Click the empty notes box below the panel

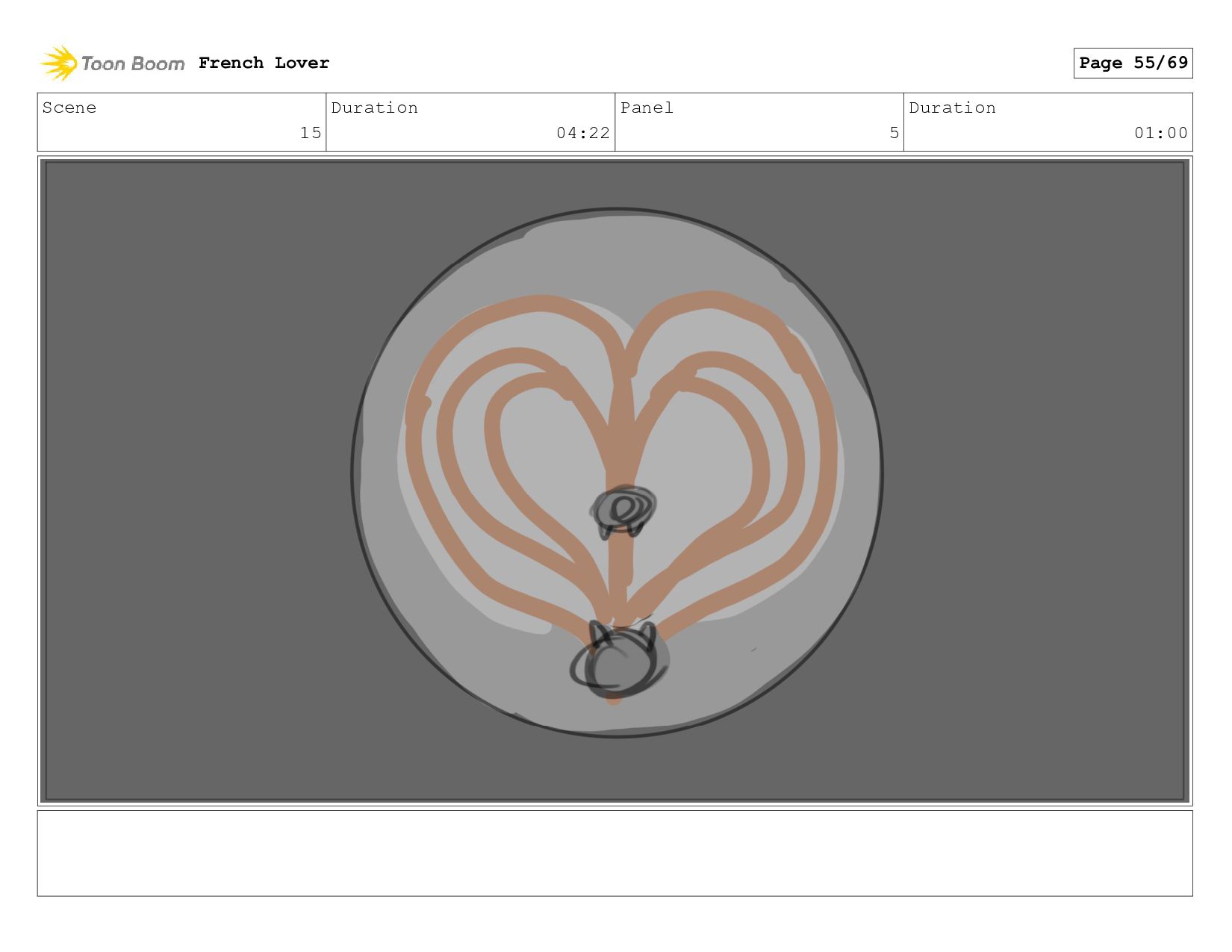tap(615, 853)
